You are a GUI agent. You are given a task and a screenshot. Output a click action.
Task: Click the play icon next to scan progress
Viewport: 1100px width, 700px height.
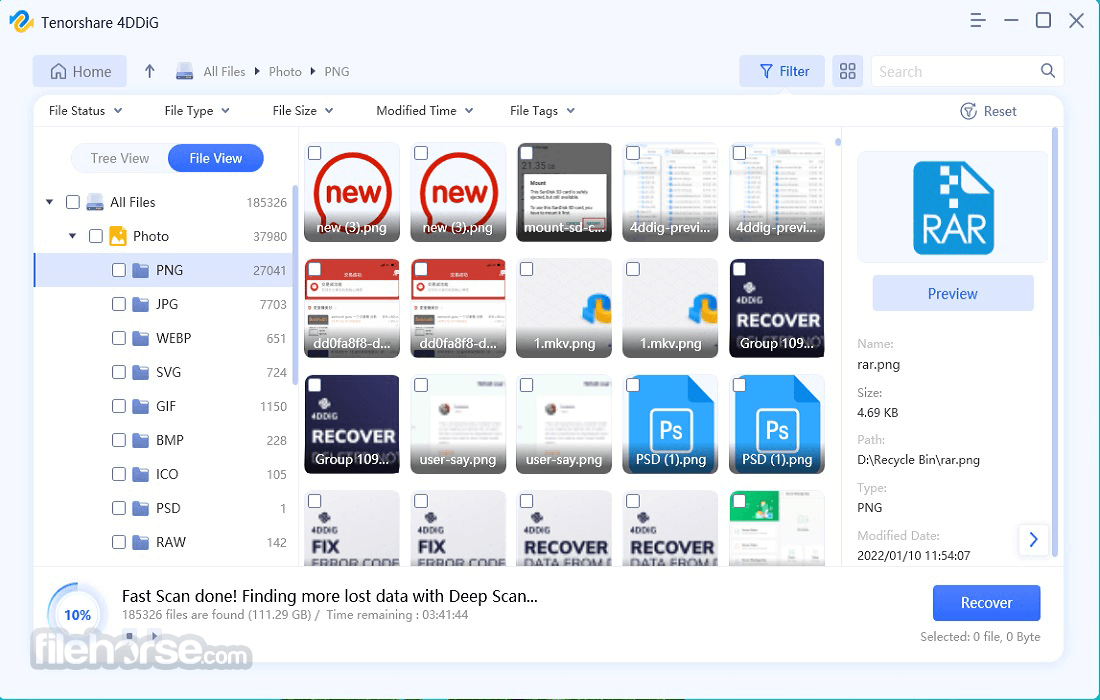click(x=154, y=635)
